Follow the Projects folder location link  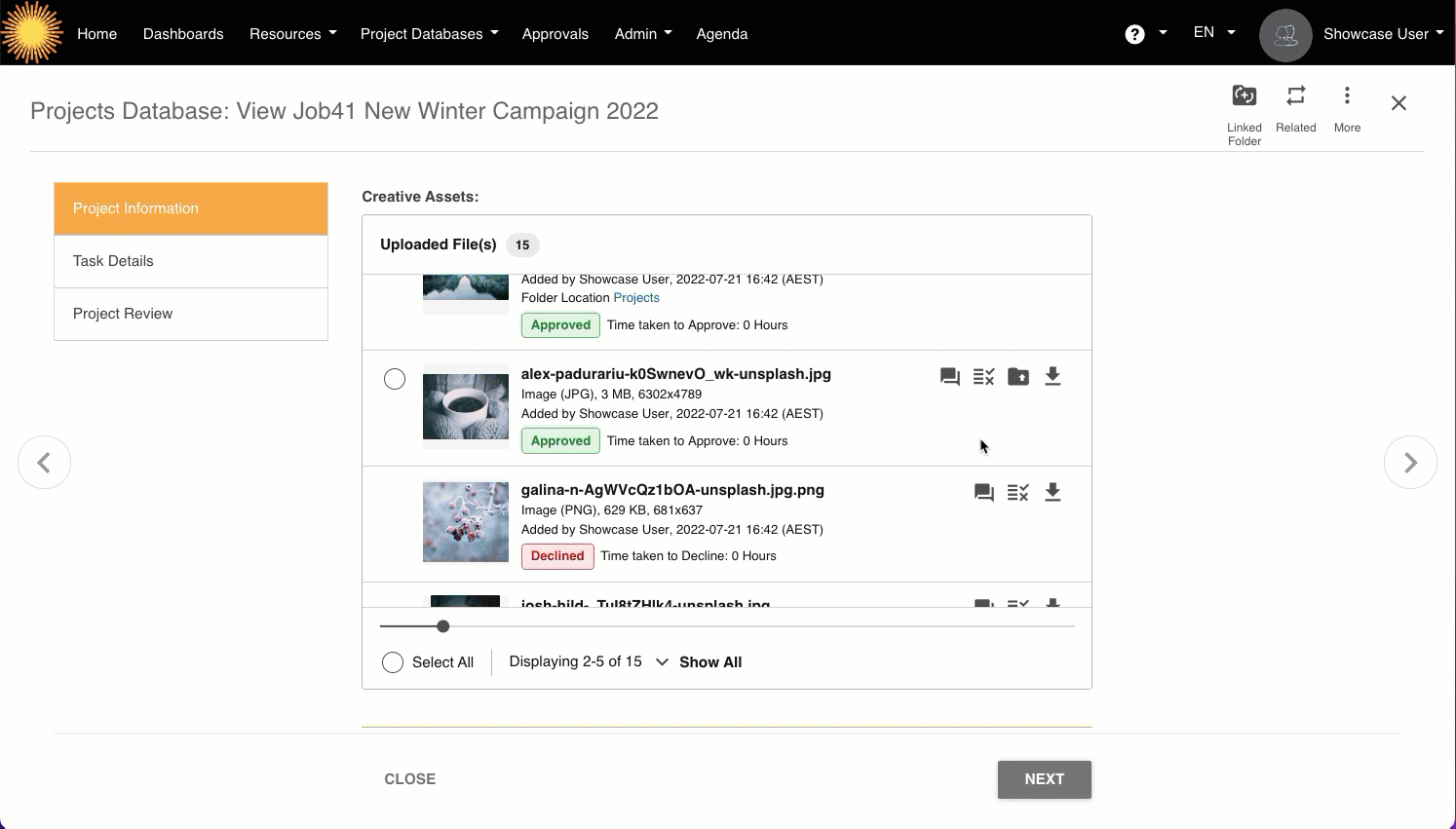pos(636,298)
